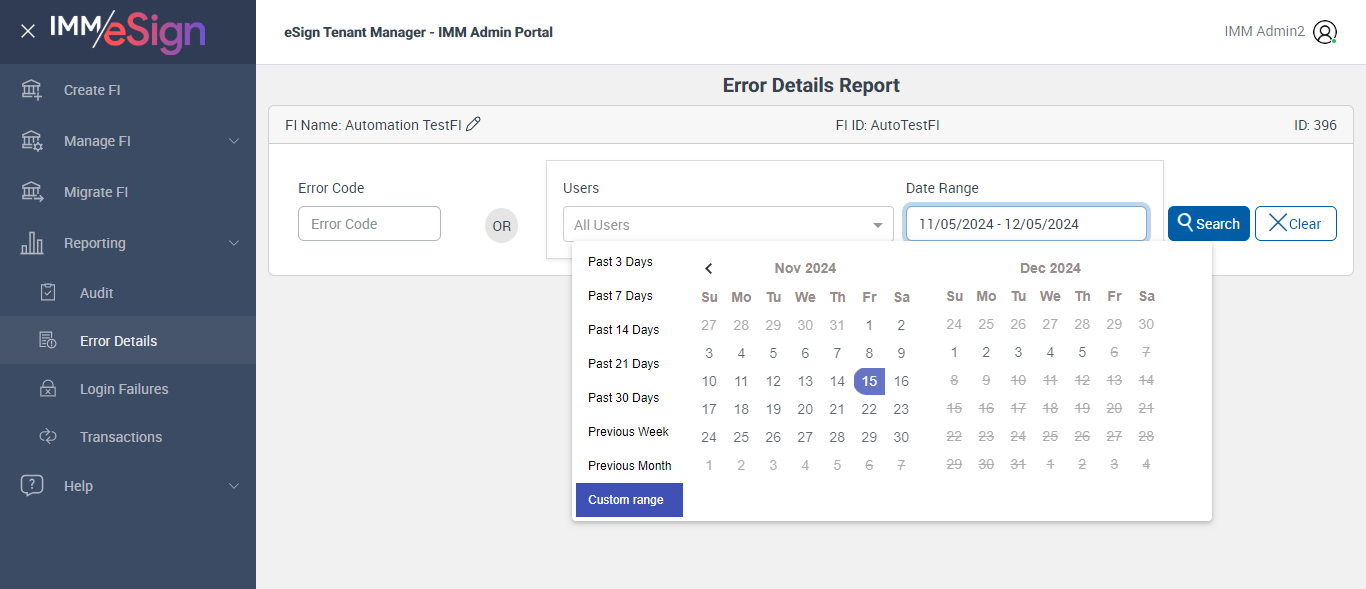Click the Create FI bank icon
This screenshot has width=1366, height=589.
pos(32,90)
